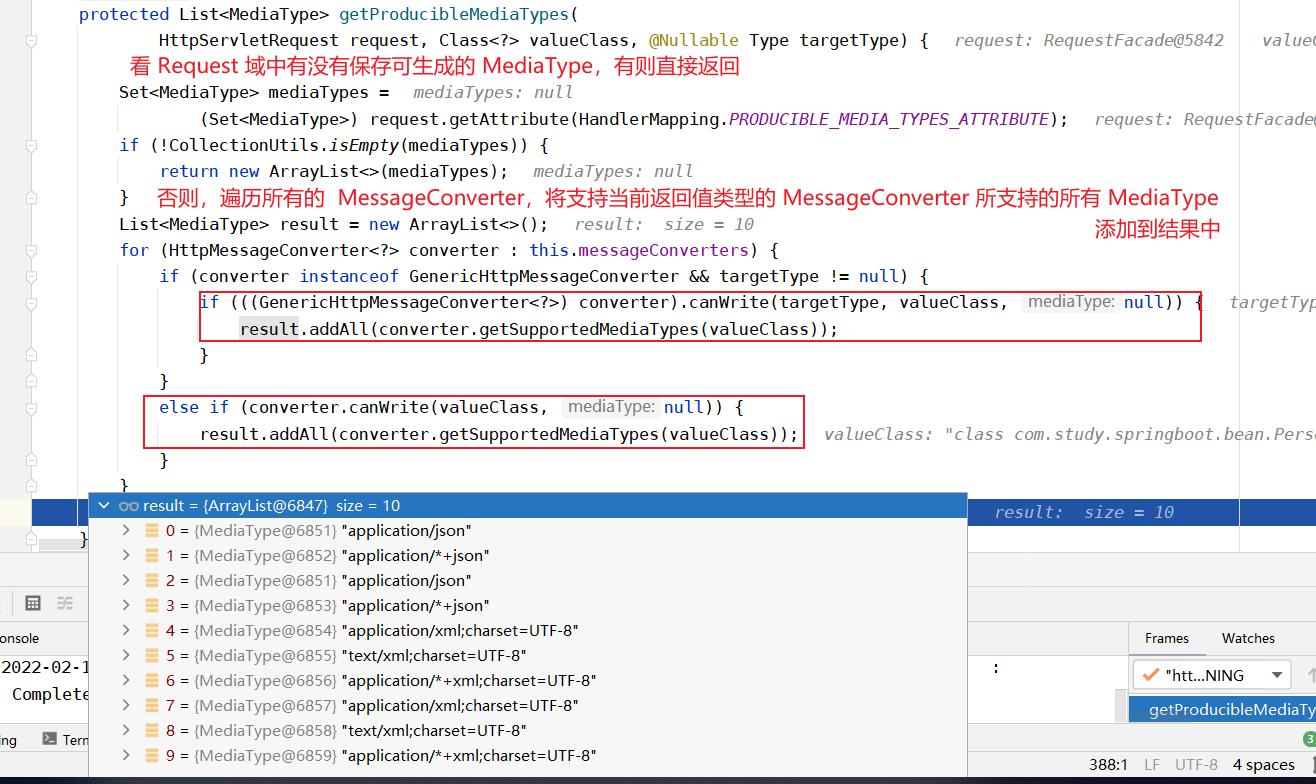Click glasses watch icon beside result

[129, 506]
